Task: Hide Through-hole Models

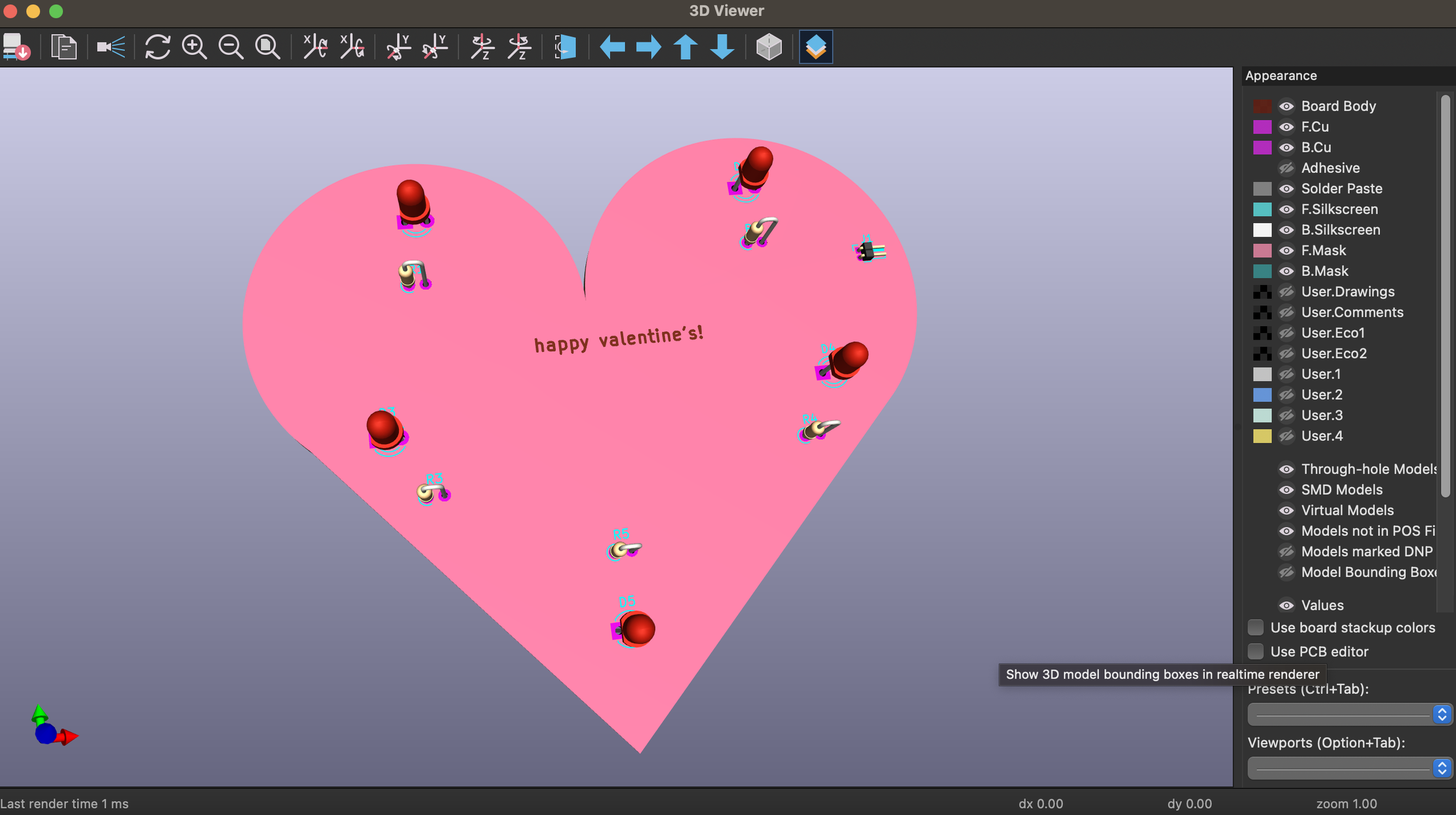Action: point(1287,469)
